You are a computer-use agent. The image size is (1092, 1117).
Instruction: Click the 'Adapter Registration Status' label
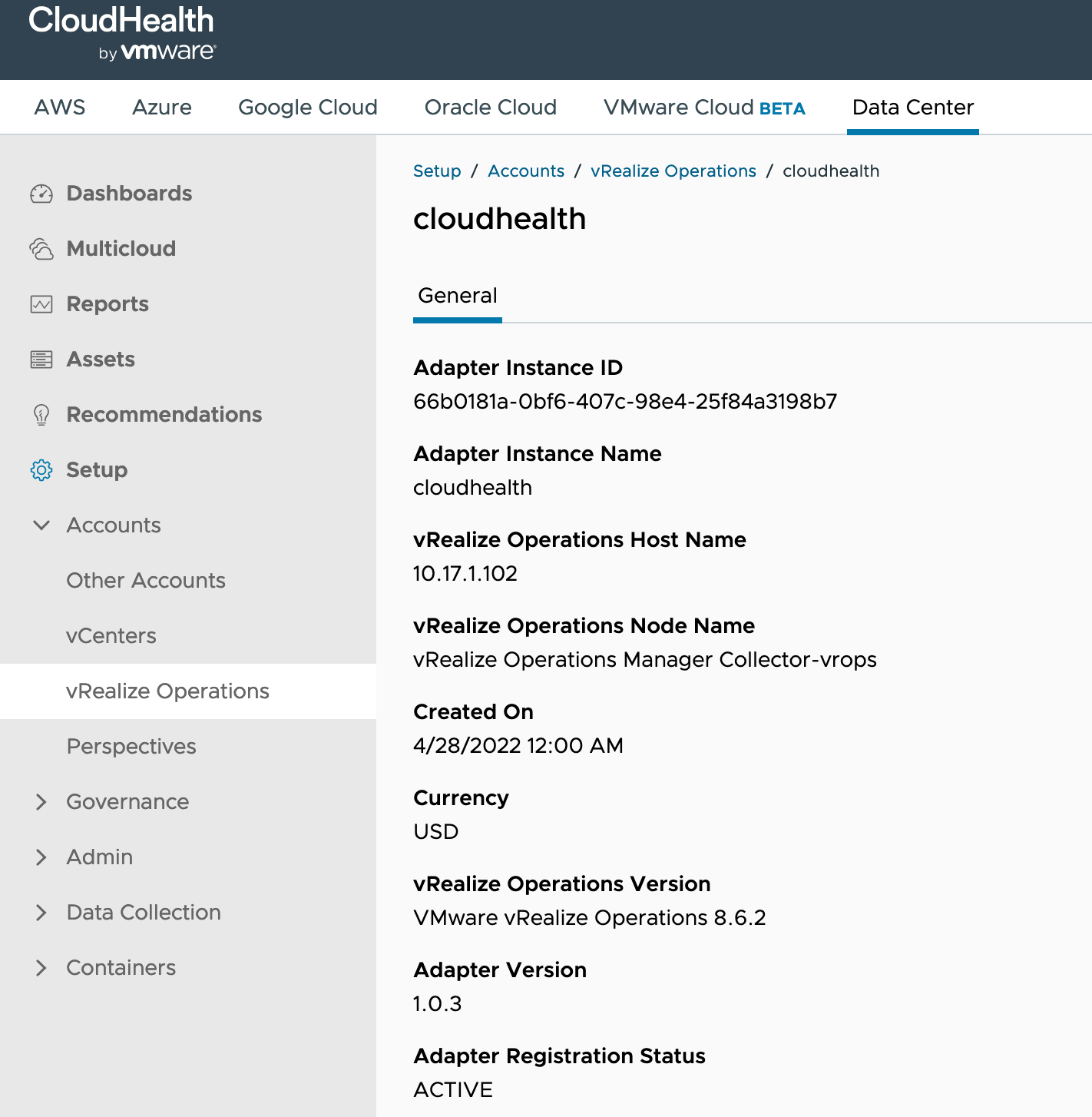[x=559, y=1056]
